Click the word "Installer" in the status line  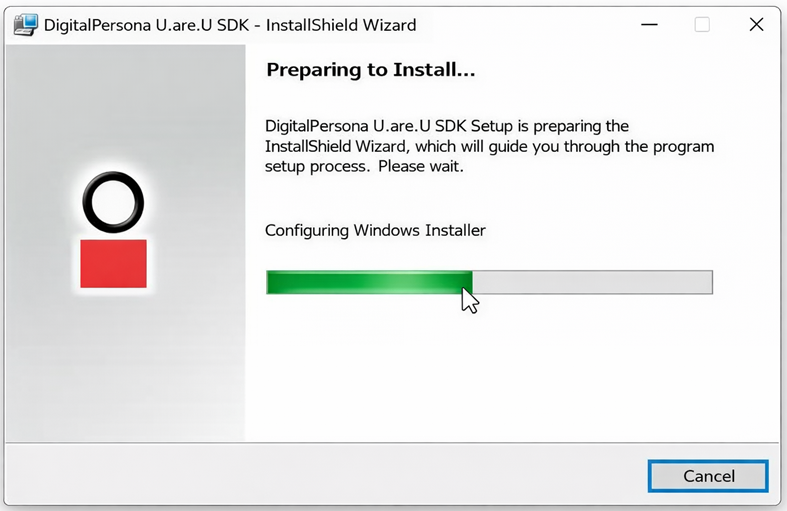pyautogui.click(x=453, y=230)
